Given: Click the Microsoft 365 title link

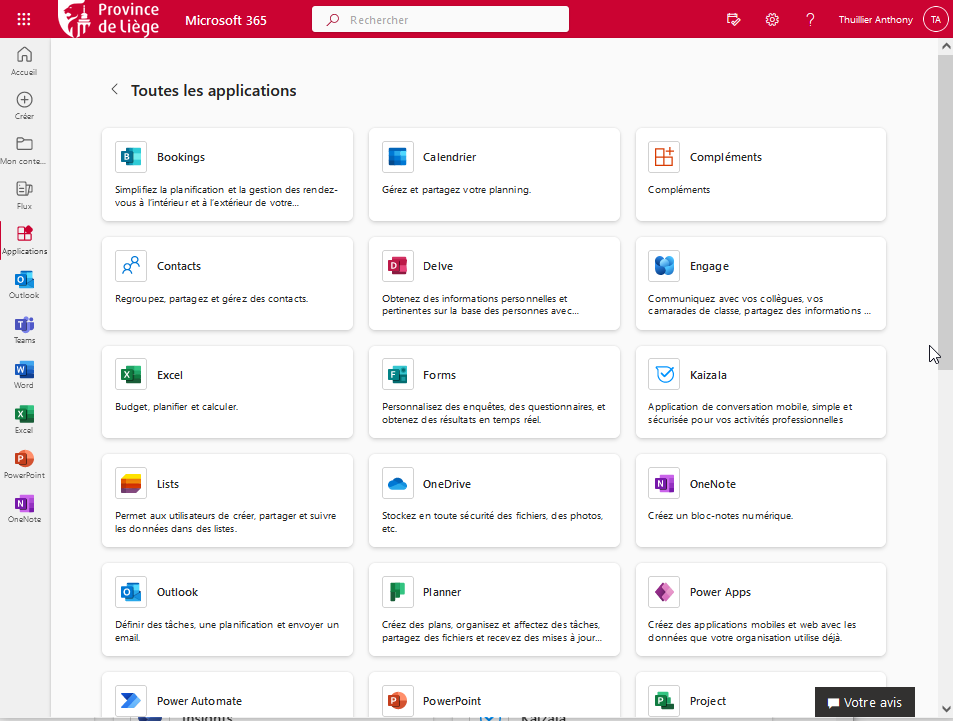Looking at the screenshot, I should 226,20.
